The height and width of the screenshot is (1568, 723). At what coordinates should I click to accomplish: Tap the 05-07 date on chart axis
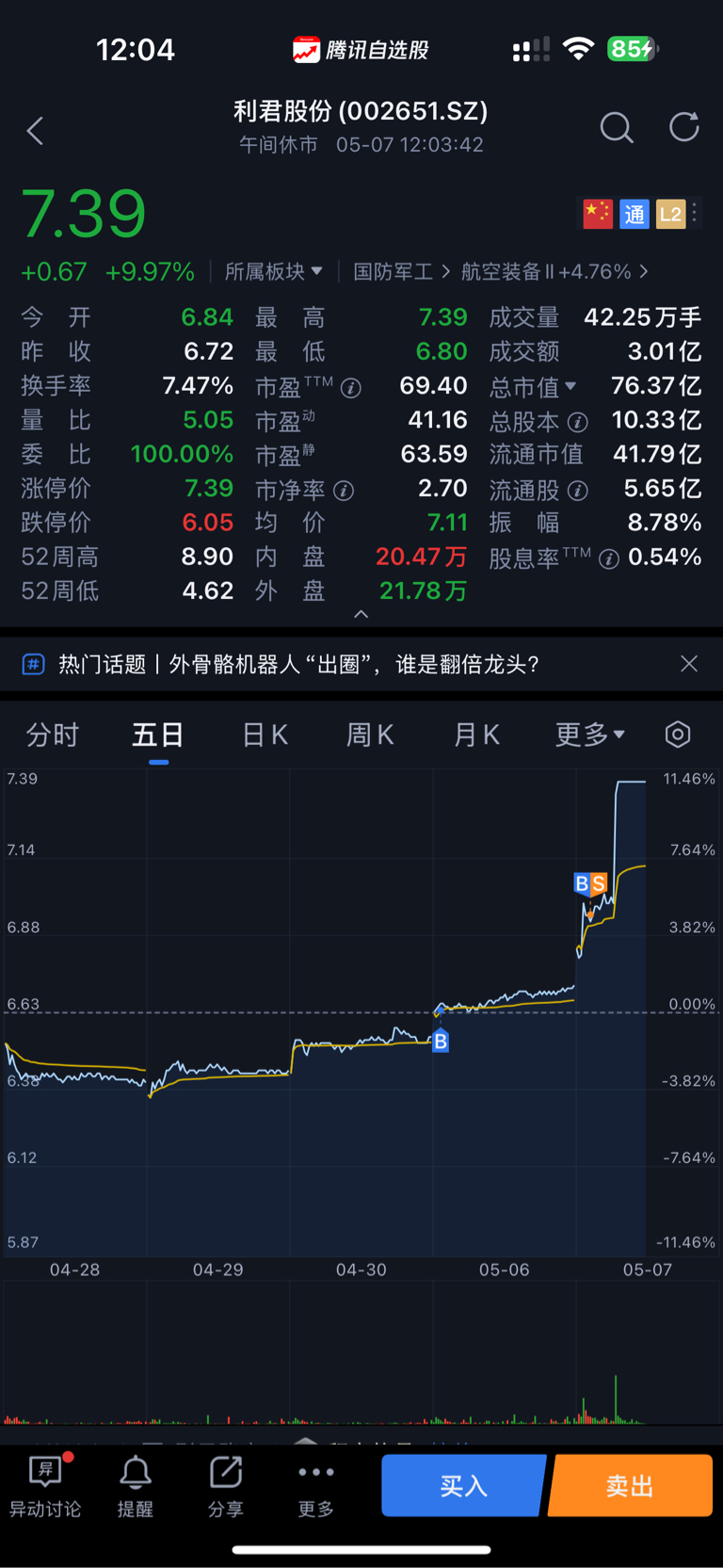pyautogui.click(x=648, y=1269)
